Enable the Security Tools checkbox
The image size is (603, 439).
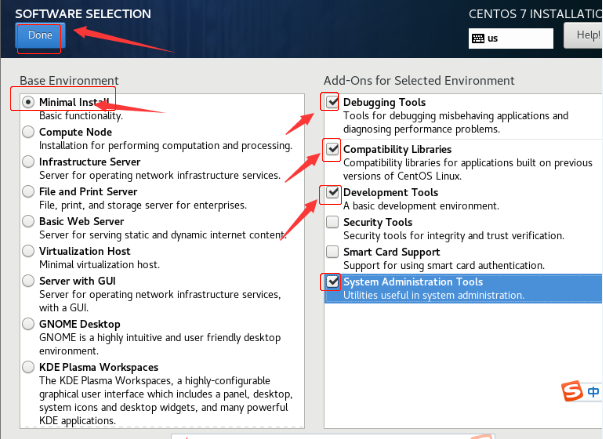coord(332,222)
